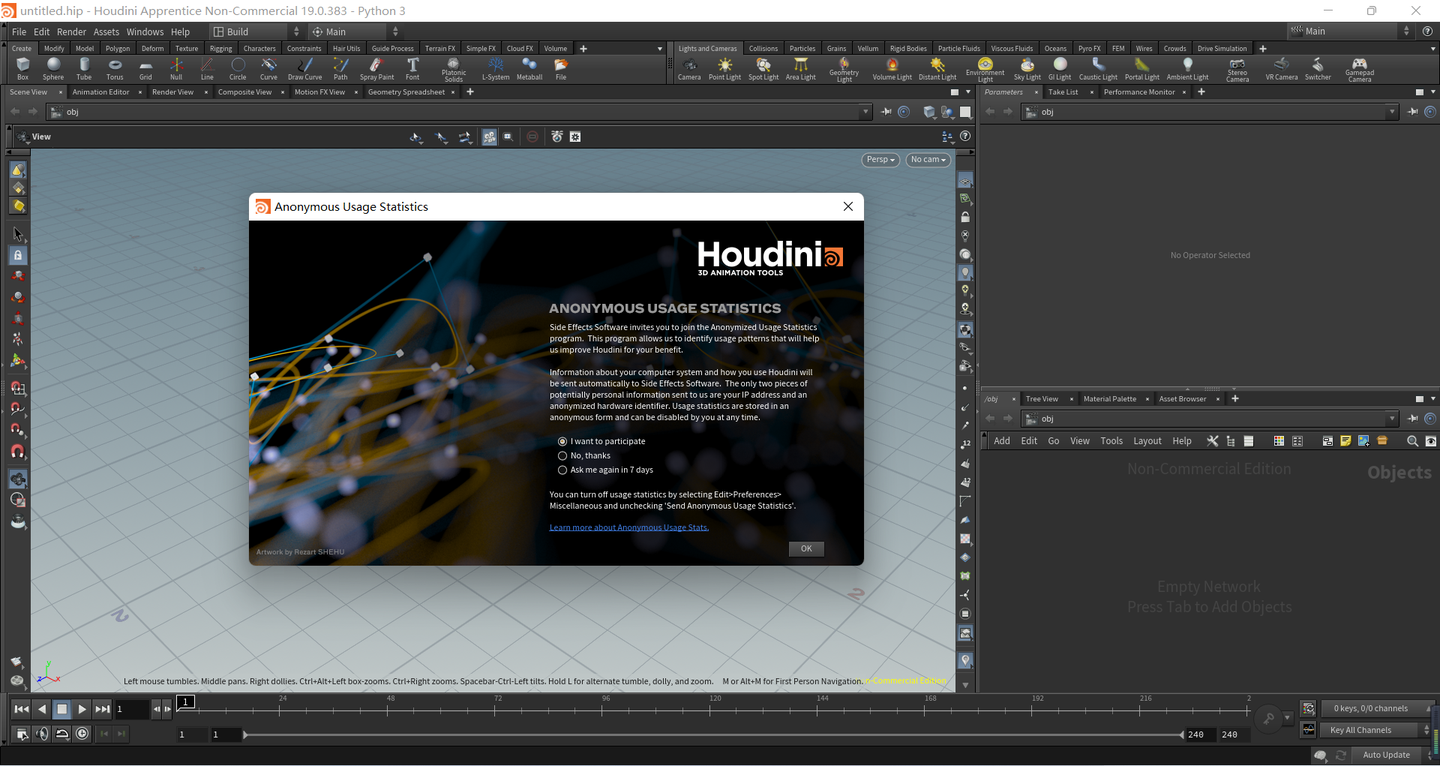Viewport: 1440px width, 766px height.
Task: Open the Persp viewport dropdown
Action: [880, 159]
